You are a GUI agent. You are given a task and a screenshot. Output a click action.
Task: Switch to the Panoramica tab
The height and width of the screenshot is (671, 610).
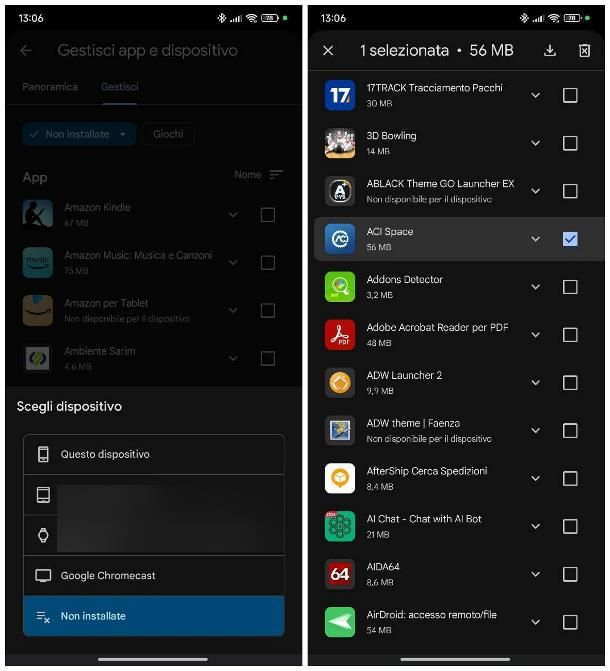click(50, 87)
